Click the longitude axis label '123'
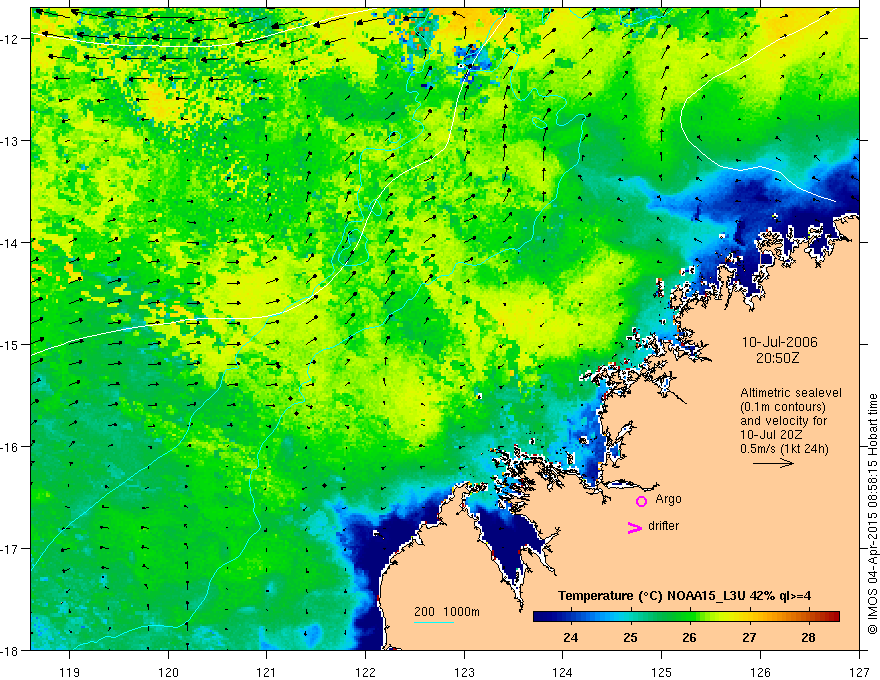 pos(464,672)
